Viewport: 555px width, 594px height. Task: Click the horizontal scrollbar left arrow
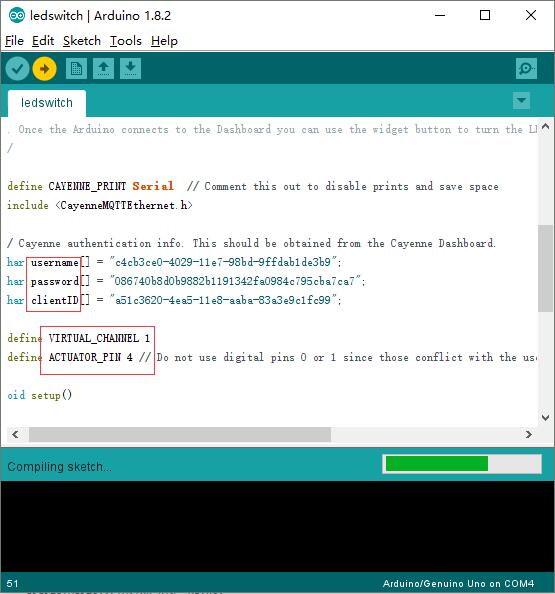point(15,434)
